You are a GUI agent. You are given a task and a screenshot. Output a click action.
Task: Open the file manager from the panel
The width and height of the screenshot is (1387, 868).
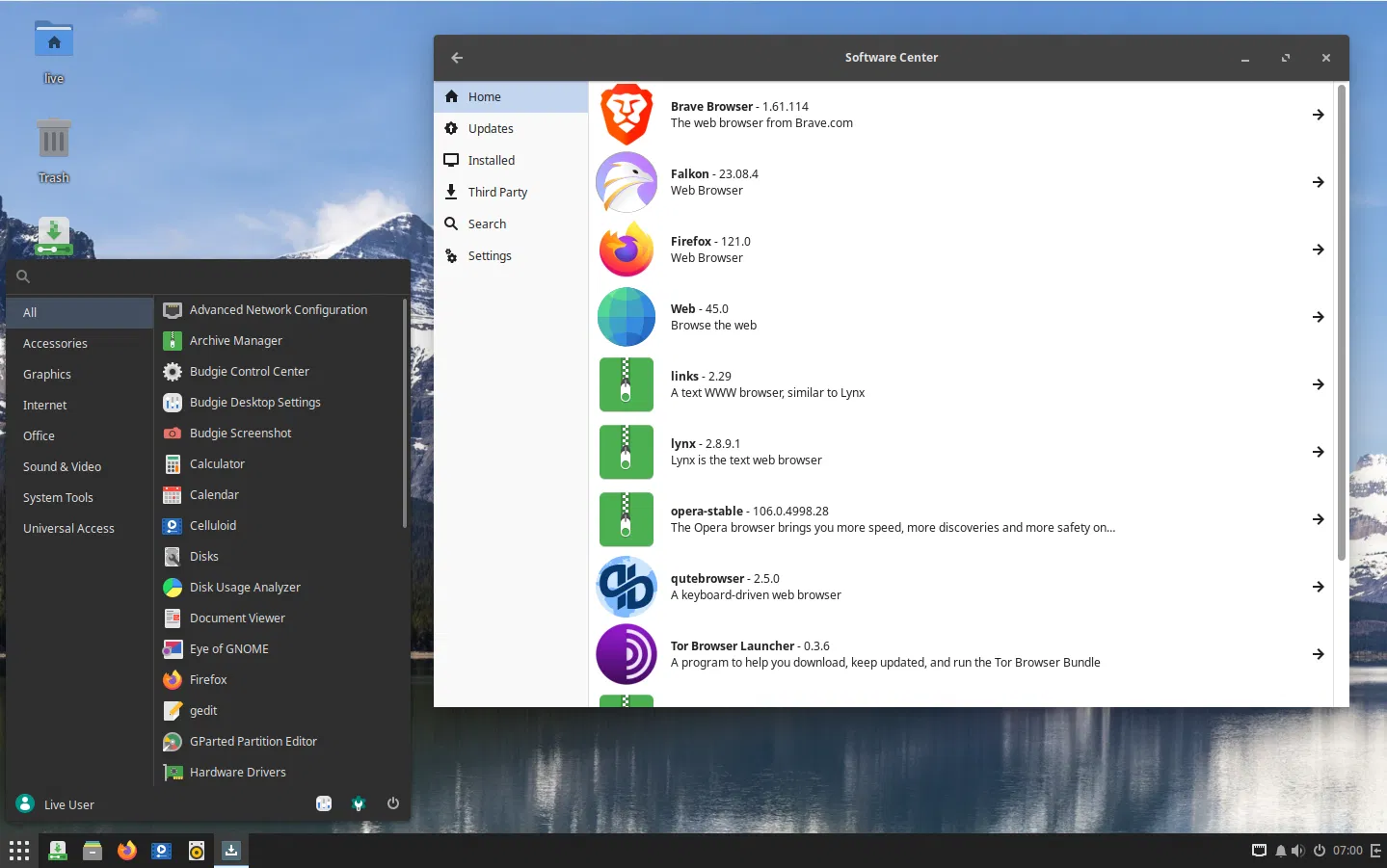[93, 851]
